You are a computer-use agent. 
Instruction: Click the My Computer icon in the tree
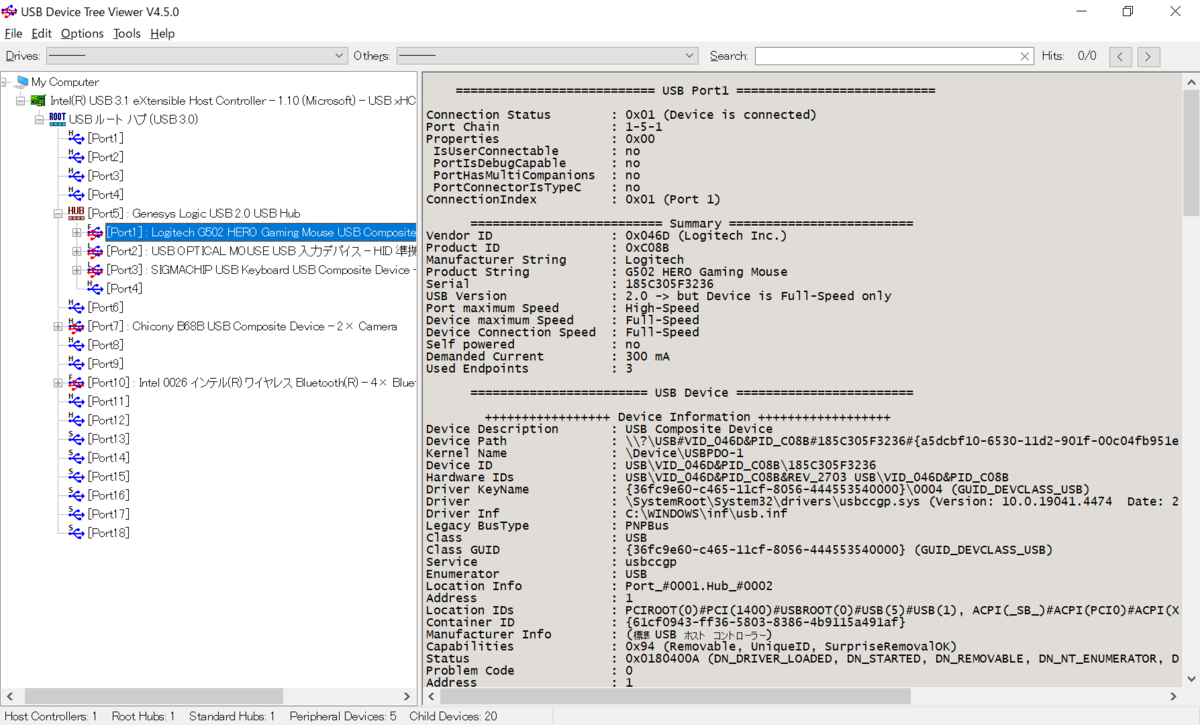21,82
